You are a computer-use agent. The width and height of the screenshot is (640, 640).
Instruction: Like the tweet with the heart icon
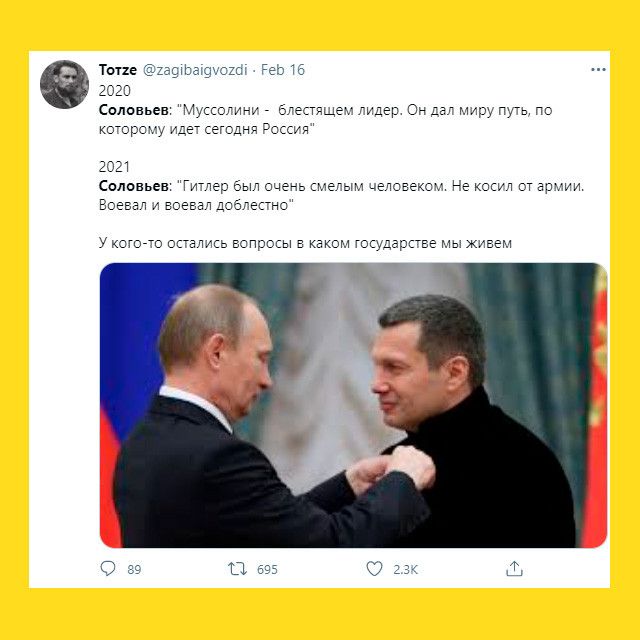click(x=374, y=569)
